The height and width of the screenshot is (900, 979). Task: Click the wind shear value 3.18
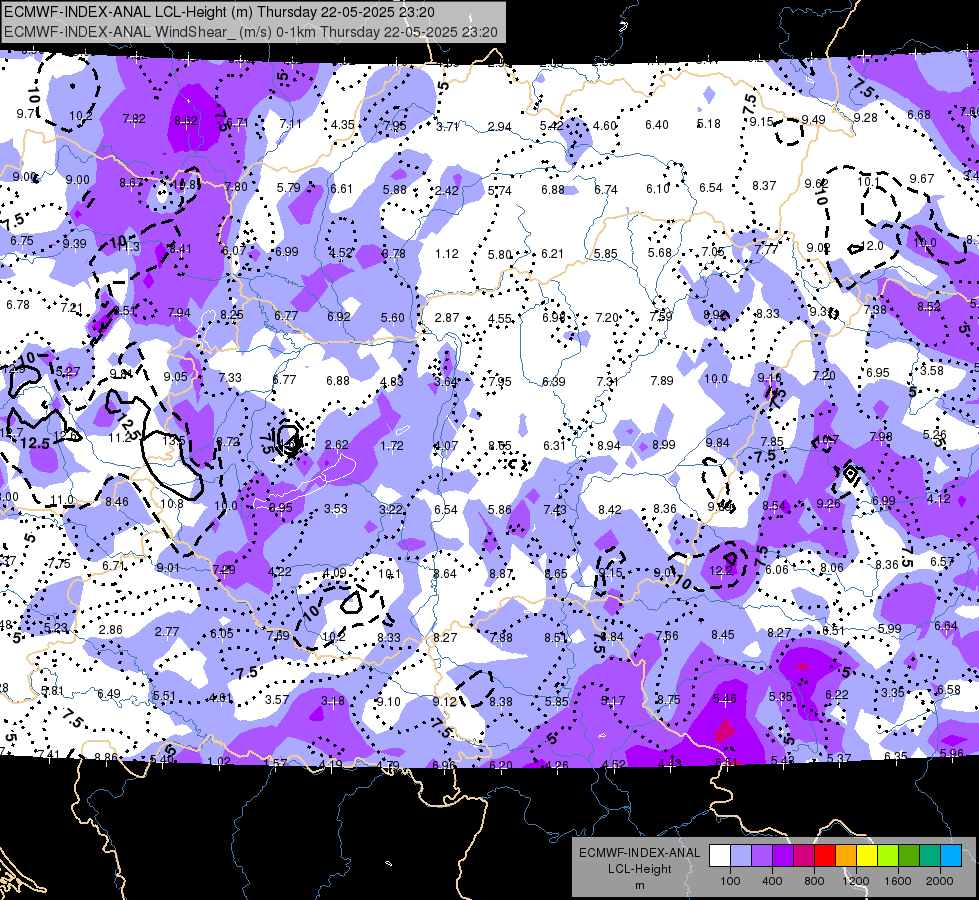click(x=333, y=701)
